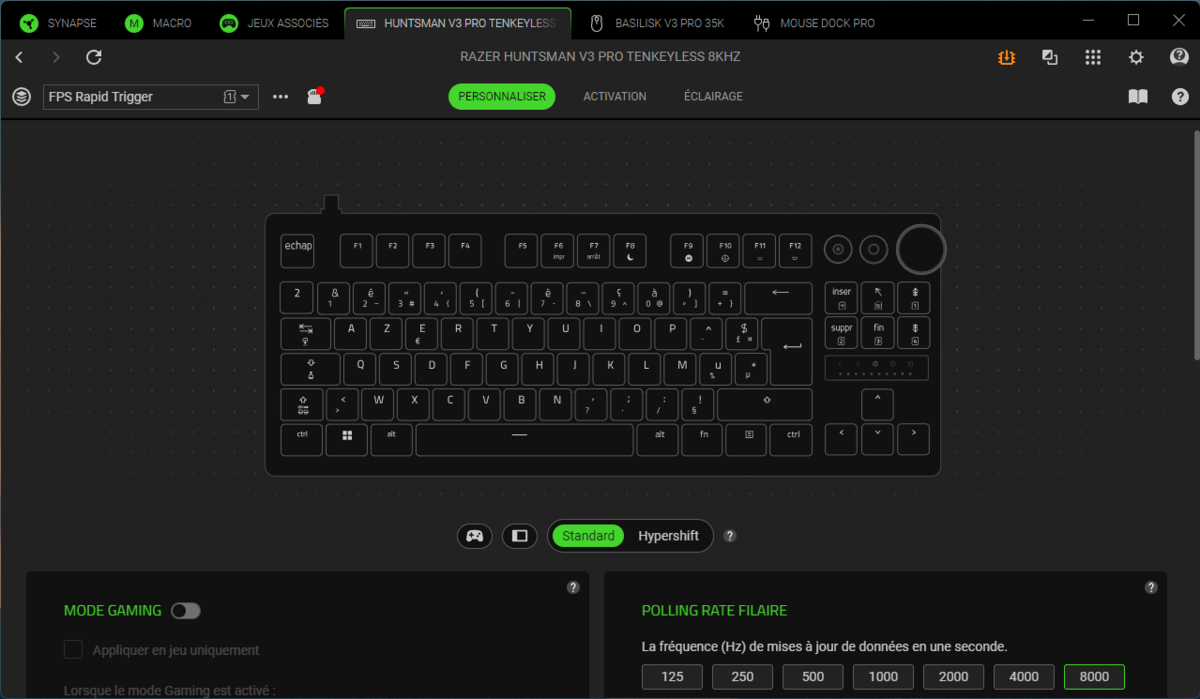This screenshot has height=699, width=1200.
Task: Set polling rate to 250
Action: click(743, 677)
